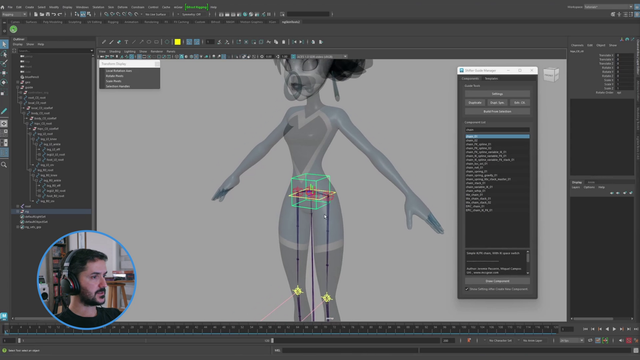640x360 pixels.
Task: Pick the Lasso select tool
Action: point(4,54)
